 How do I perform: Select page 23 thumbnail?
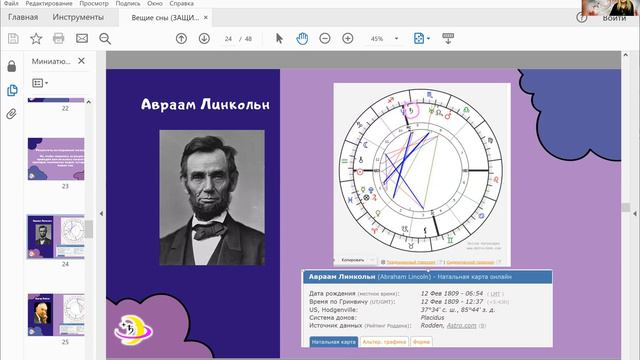pos(56,159)
